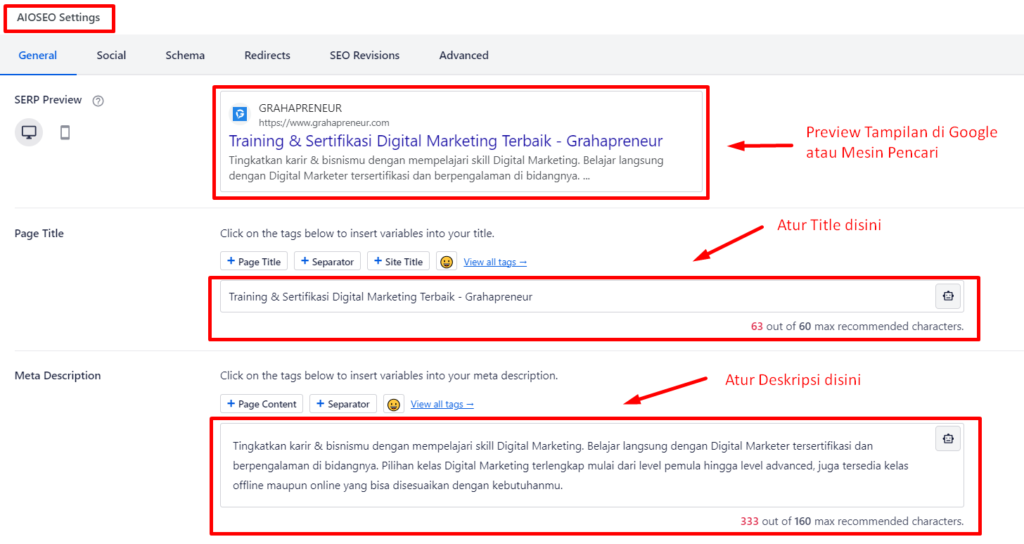
Task: Click the AIOSEO Settings panel header
Action: [59, 18]
